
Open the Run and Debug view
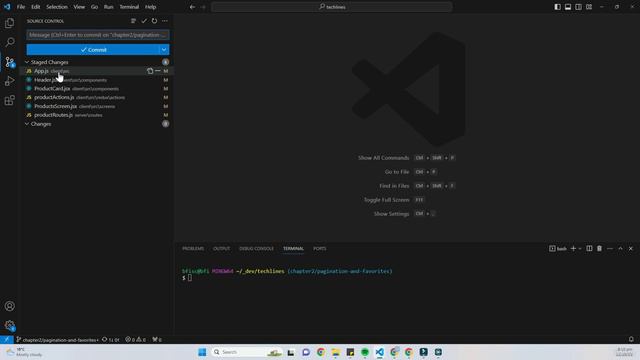click(9, 81)
